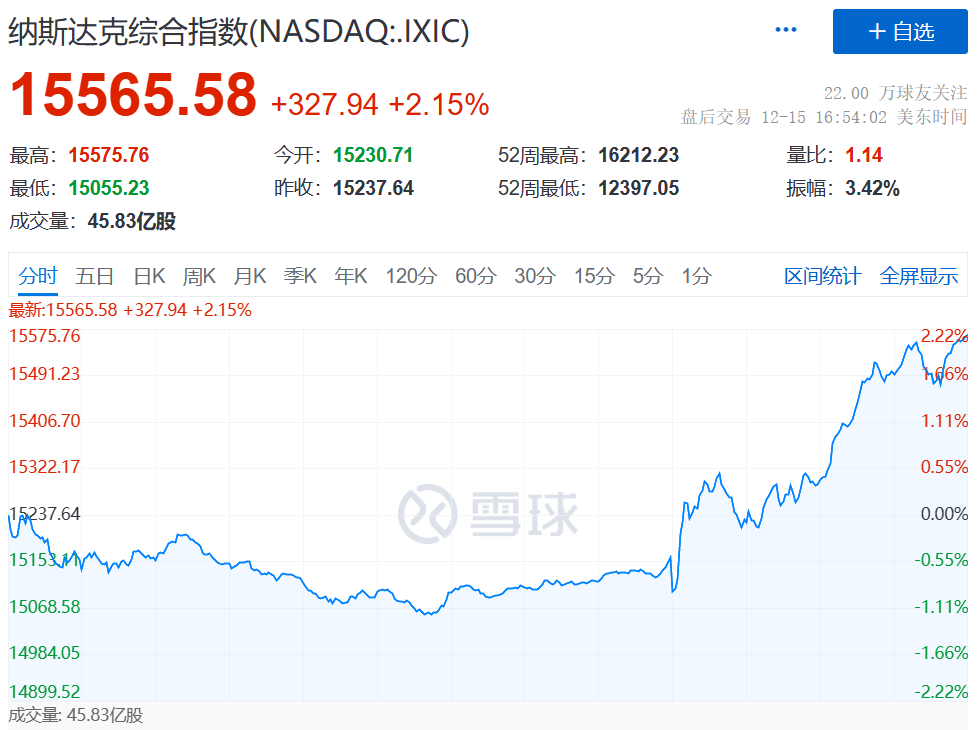Click the intraday price line peak near 15575.76

pos(965,339)
